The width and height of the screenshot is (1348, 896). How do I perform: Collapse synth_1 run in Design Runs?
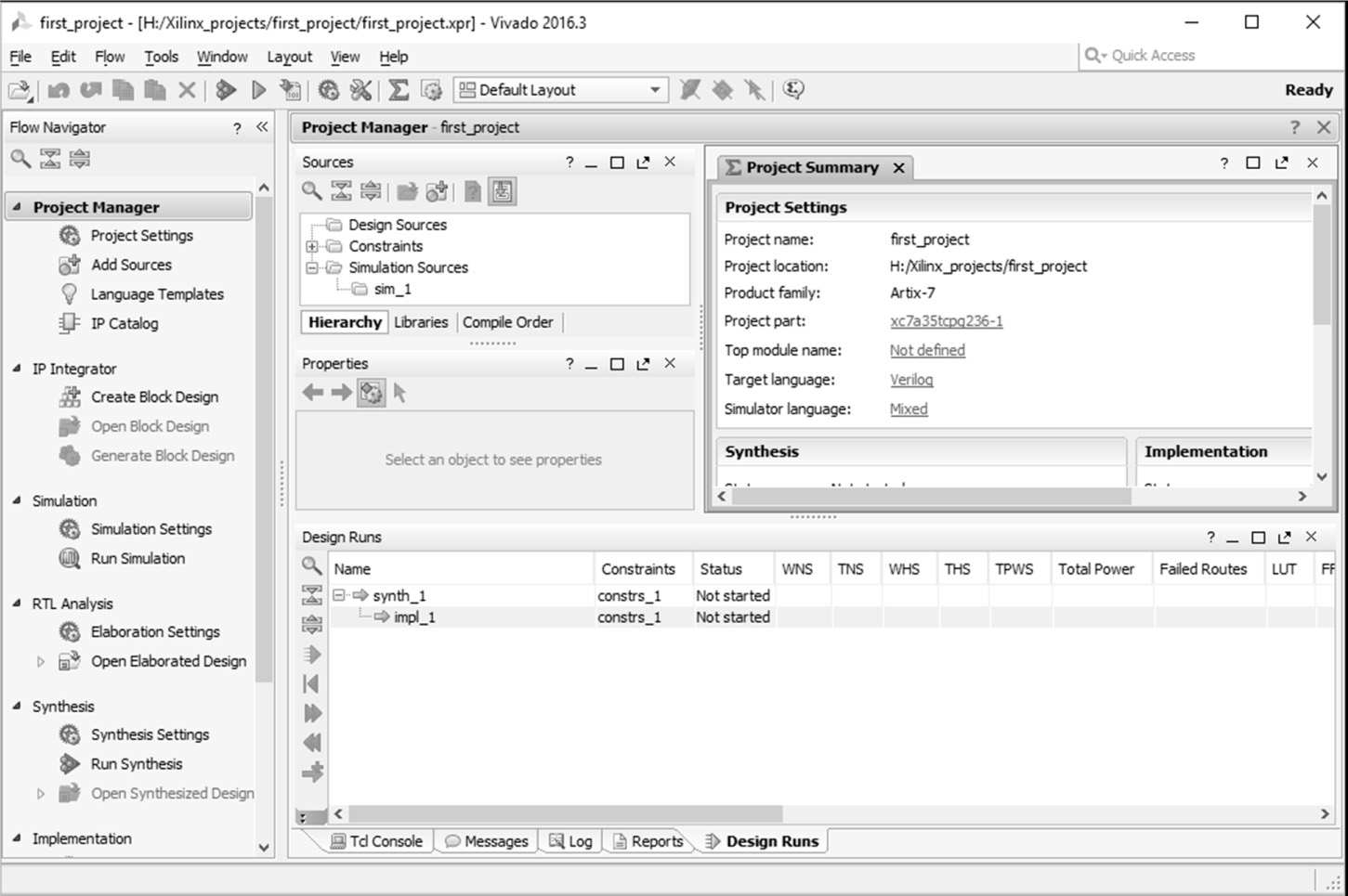click(339, 595)
